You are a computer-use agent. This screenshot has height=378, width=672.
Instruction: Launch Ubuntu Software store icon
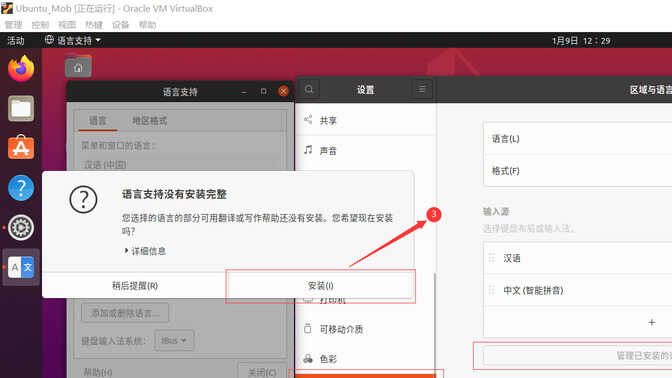[21, 148]
